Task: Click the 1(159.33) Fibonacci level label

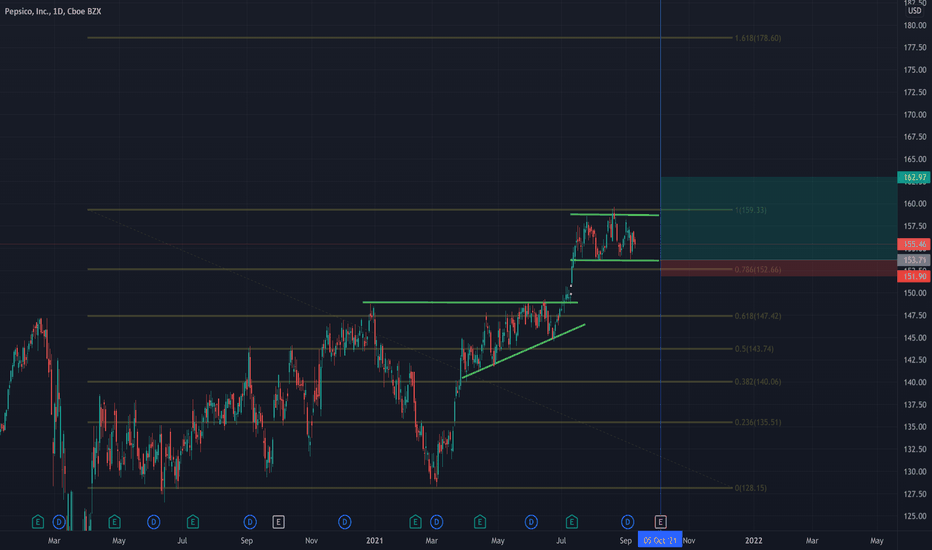Action: point(751,210)
